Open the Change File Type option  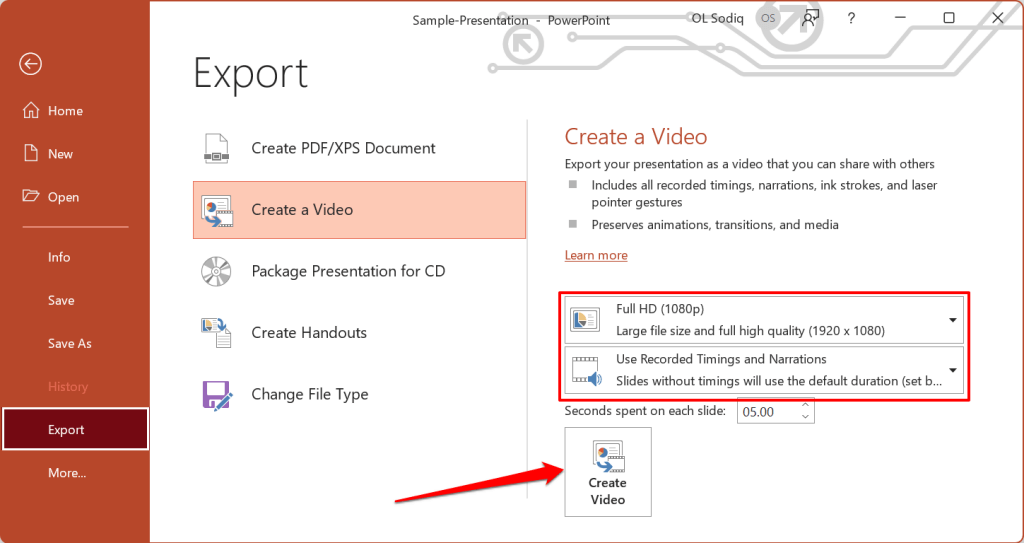point(359,394)
